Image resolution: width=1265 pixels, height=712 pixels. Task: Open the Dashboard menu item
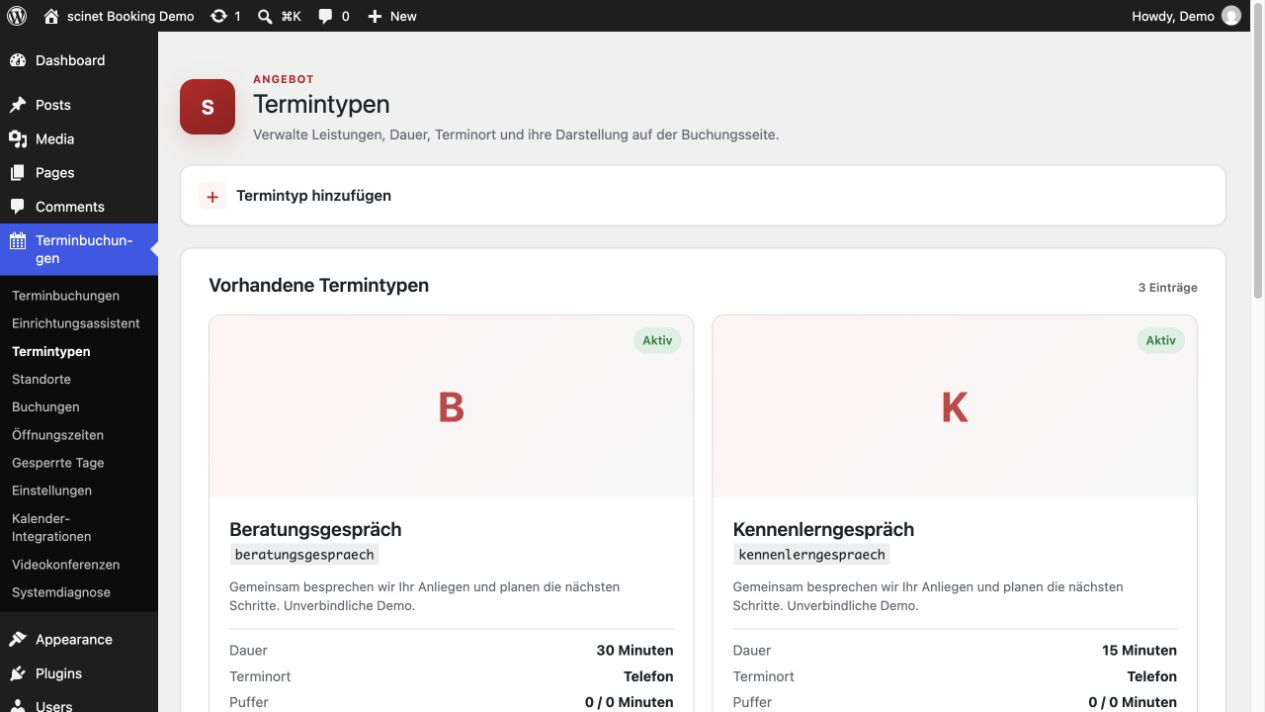point(70,60)
